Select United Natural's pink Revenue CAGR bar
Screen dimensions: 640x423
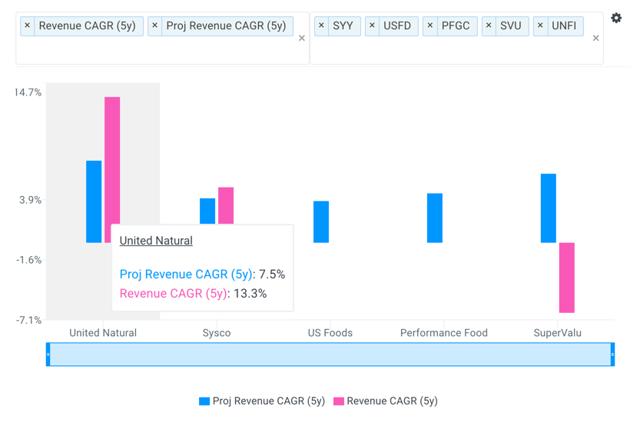pyautogui.click(x=112, y=160)
